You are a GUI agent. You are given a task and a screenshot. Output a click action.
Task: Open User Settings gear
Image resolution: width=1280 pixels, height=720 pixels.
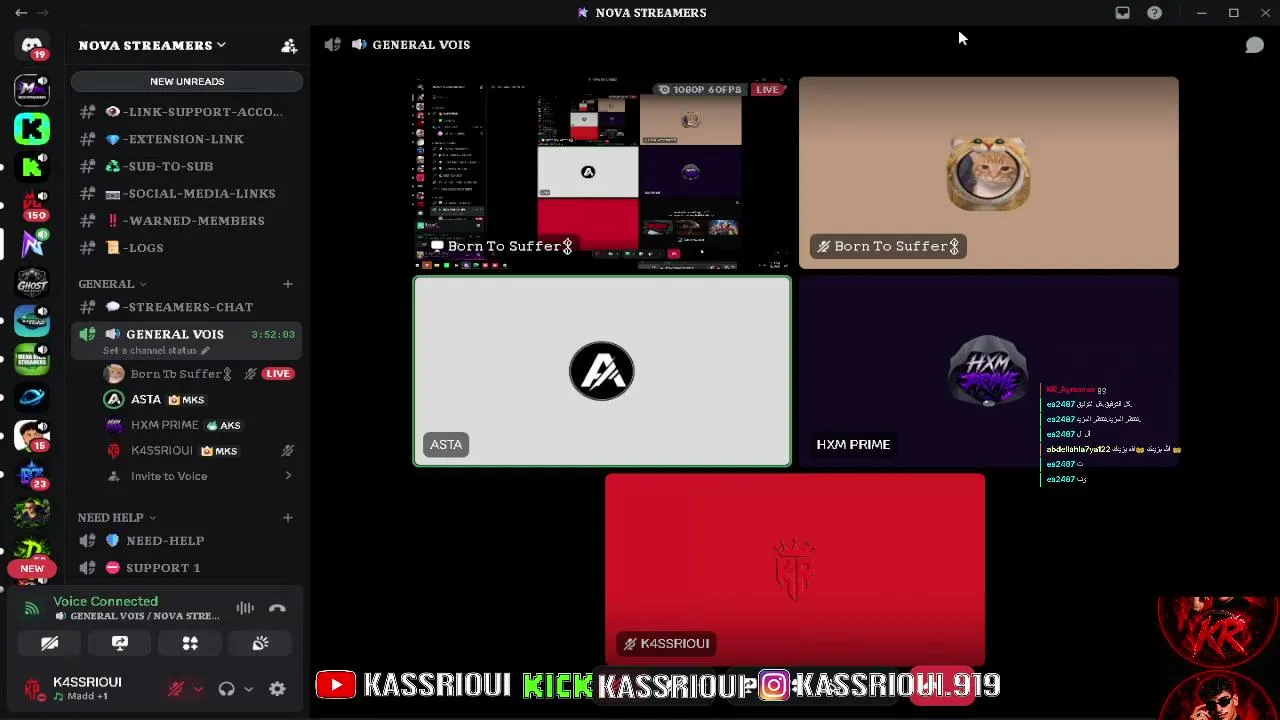[x=277, y=689]
